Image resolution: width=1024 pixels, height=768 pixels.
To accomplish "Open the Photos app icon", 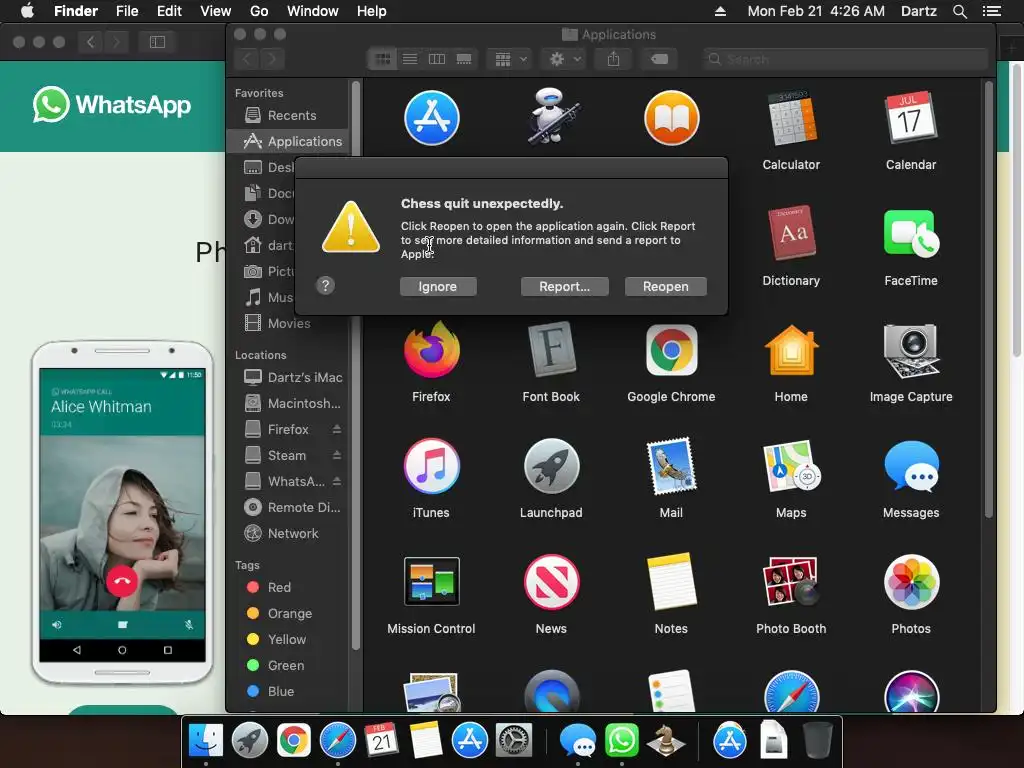I will (x=911, y=581).
